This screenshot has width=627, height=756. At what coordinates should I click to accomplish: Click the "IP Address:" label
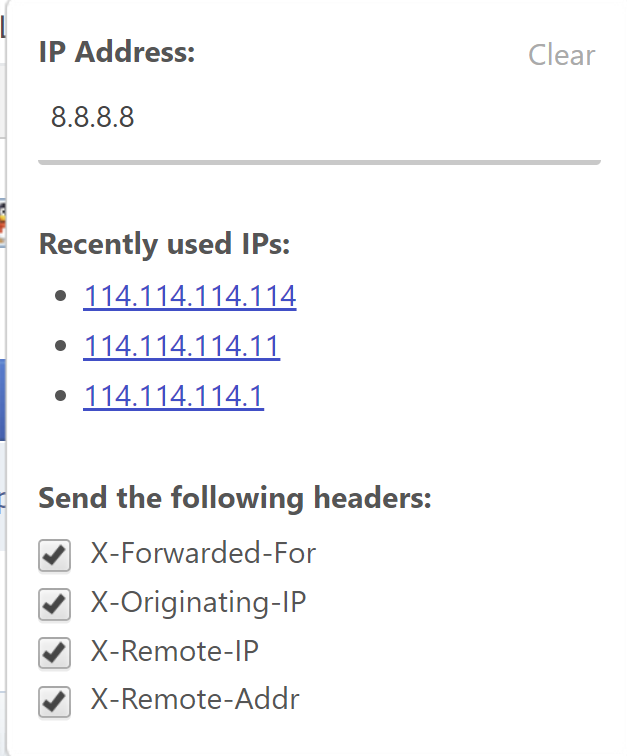[x=117, y=52]
